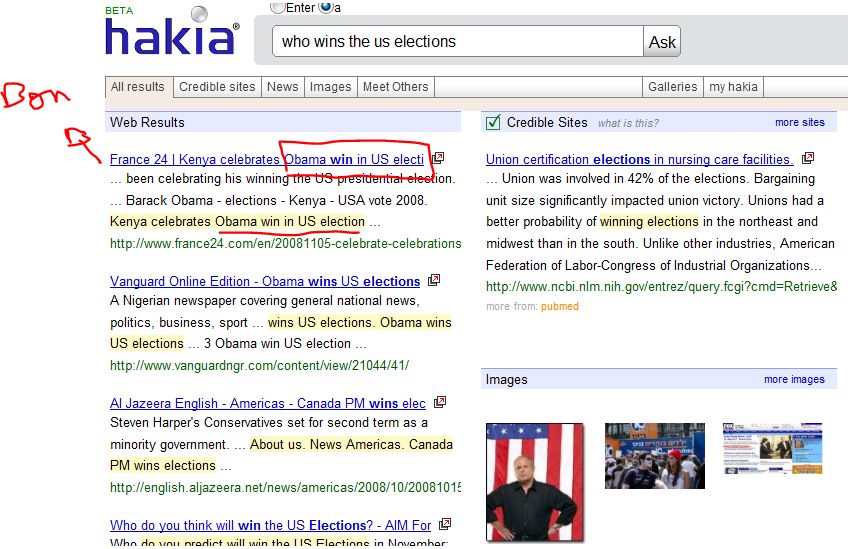
Task: Click the Images section heading
Action: pos(506,380)
